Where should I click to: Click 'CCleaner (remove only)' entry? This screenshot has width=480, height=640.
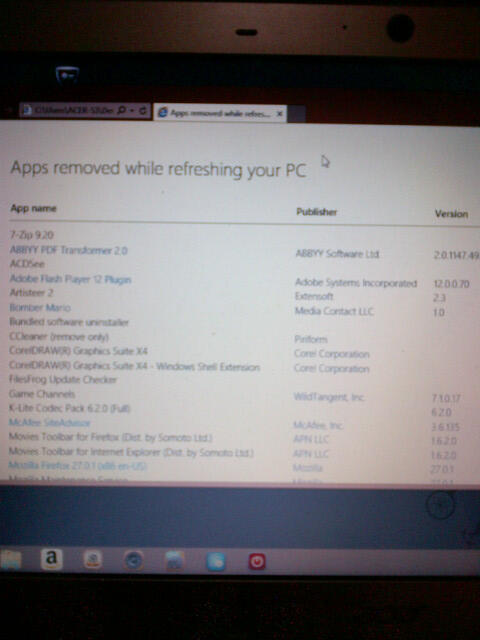coord(59,337)
